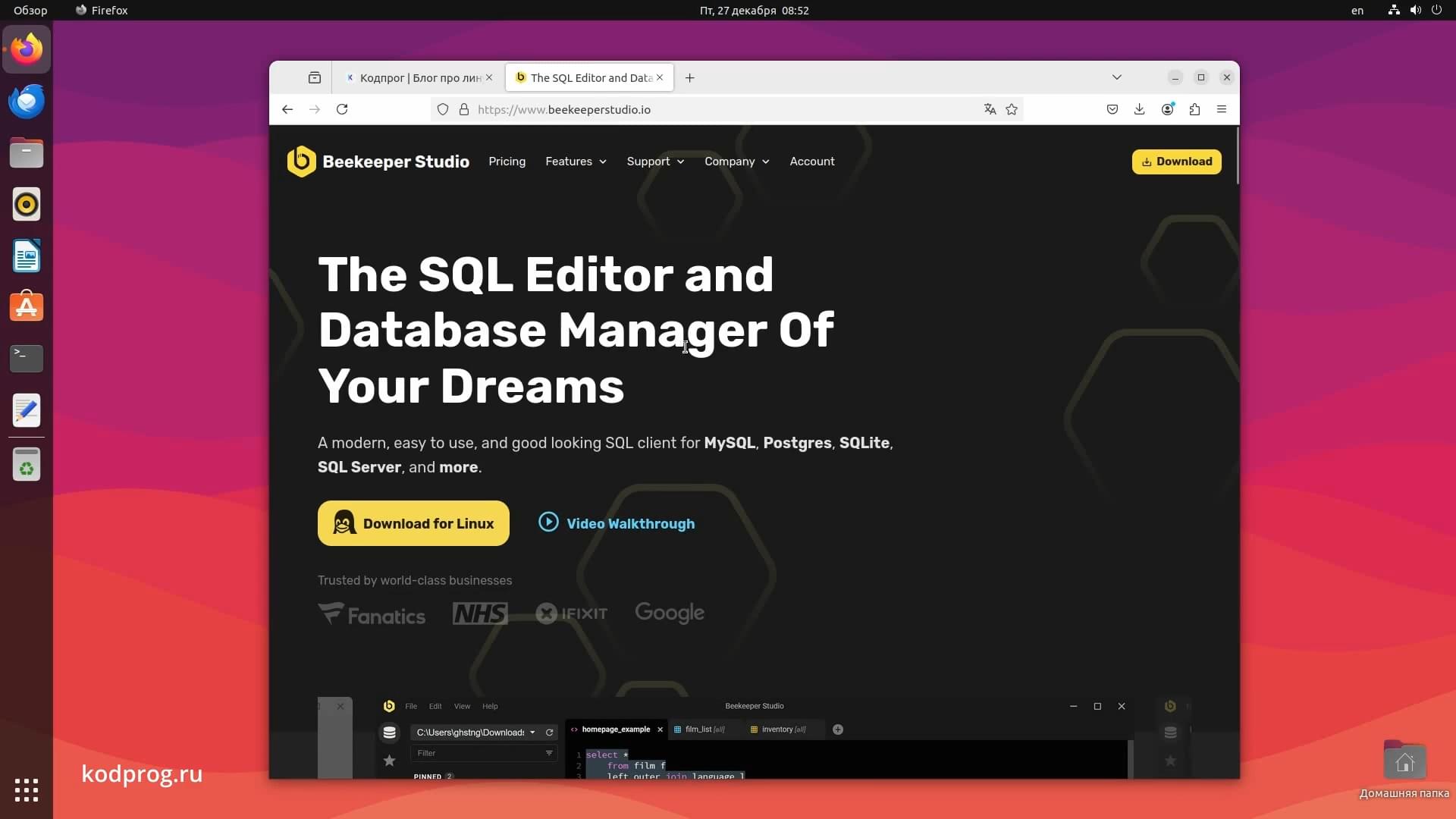Close the Кодпрог blog tab
This screenshot has width=1456, height=819.
click(x=489, y=77)
